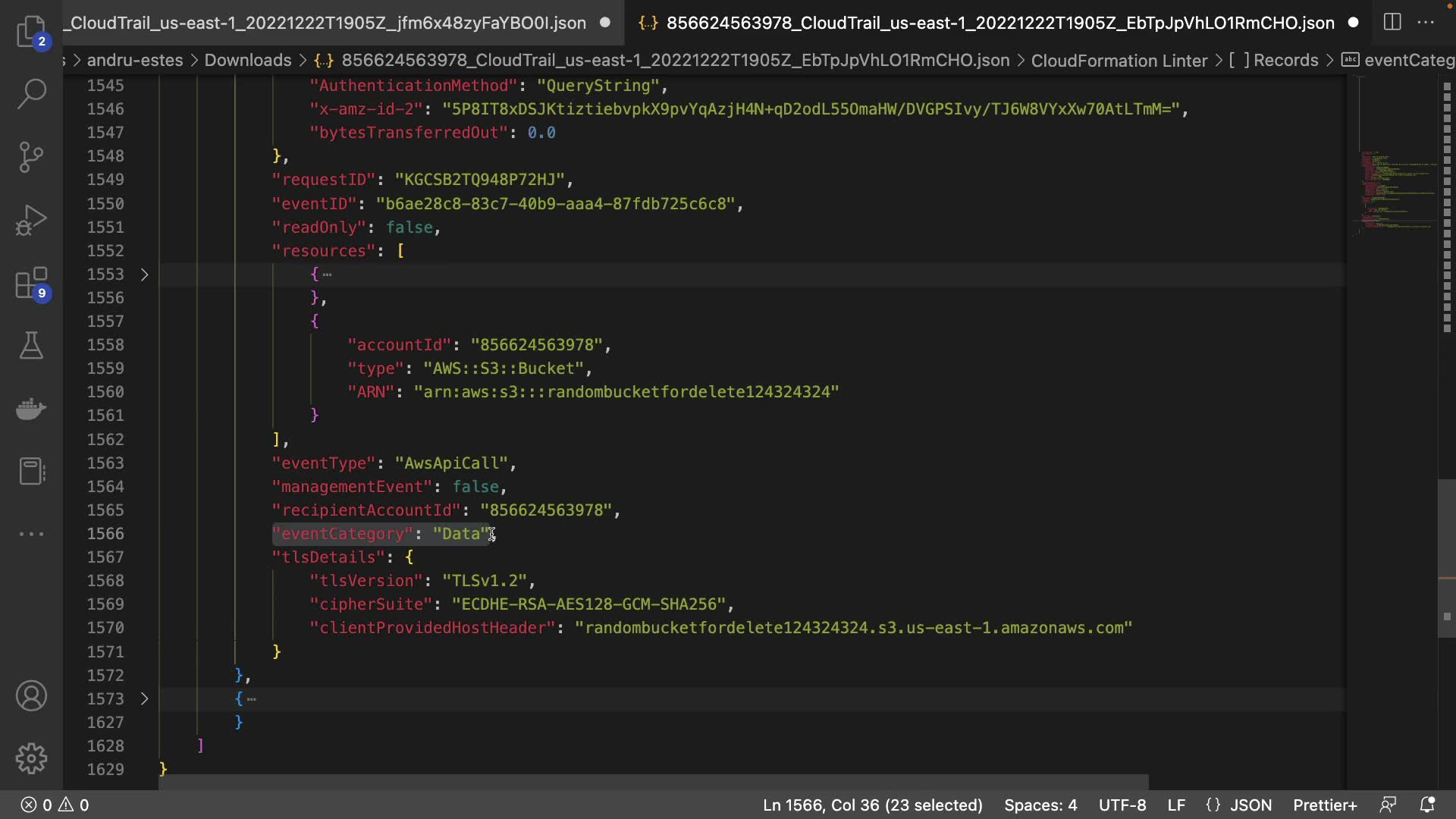Open the Source Control view
1456x819 pixels.
coord(31,157)
